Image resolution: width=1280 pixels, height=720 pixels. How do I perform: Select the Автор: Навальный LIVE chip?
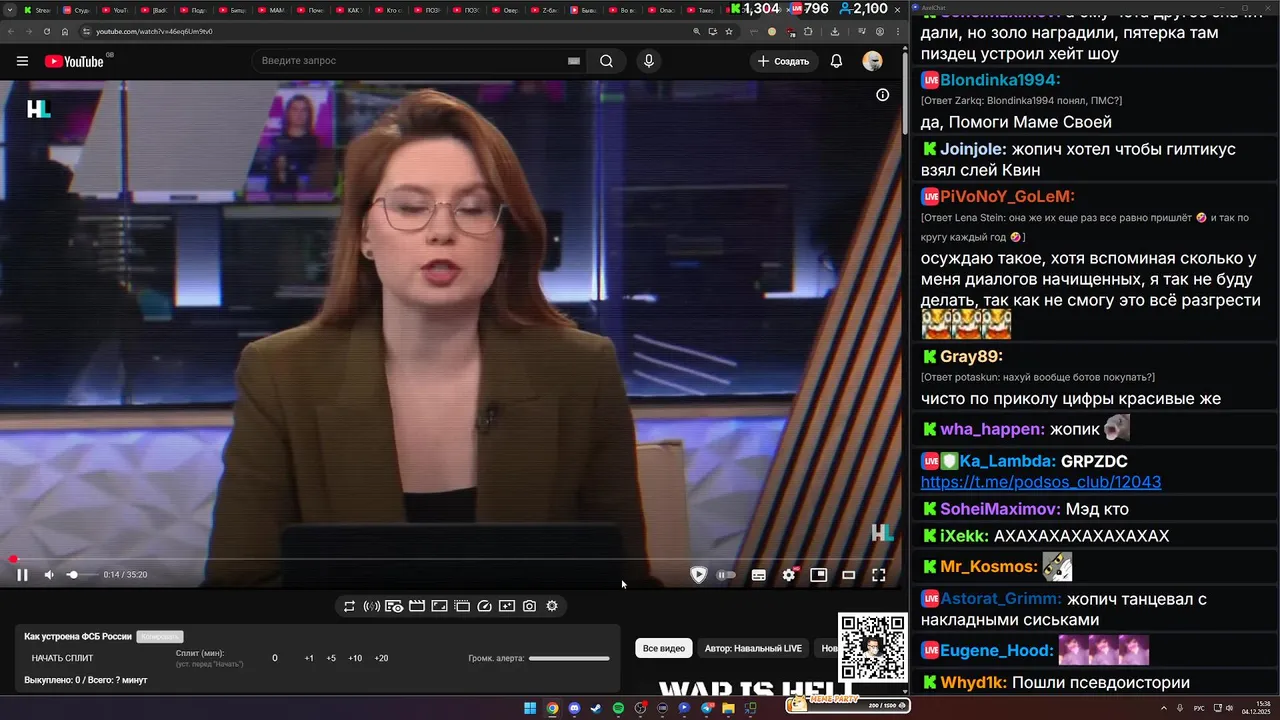753,648
